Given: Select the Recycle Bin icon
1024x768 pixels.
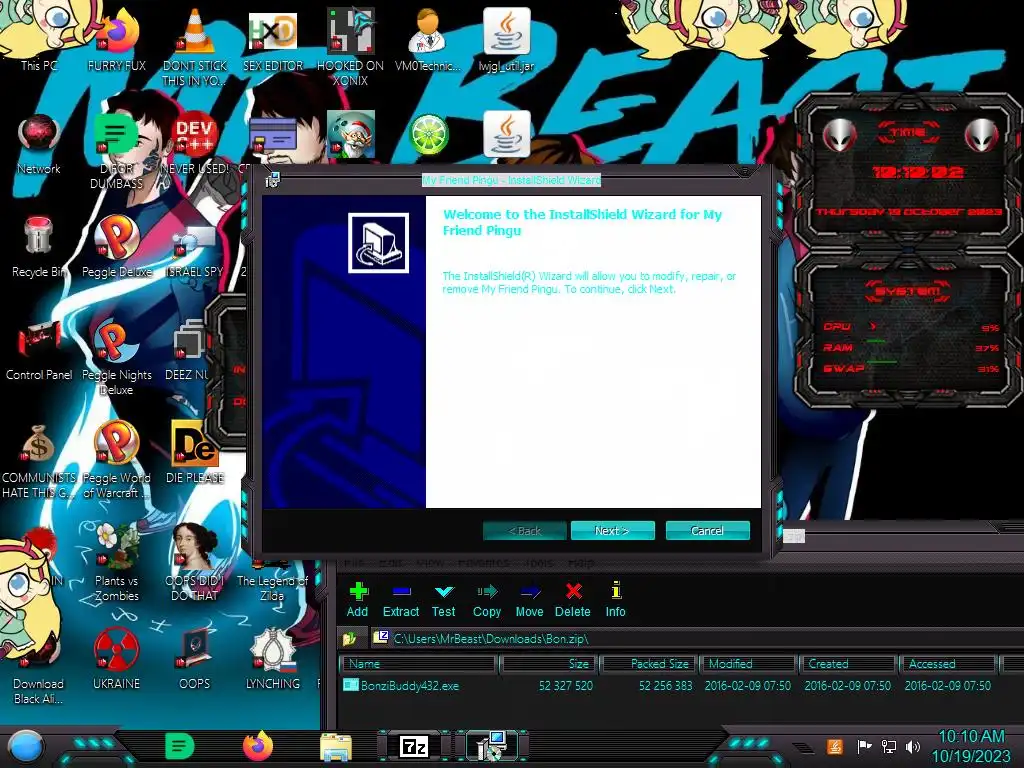Looking at the screenshot, I should [x=39, y=247].
